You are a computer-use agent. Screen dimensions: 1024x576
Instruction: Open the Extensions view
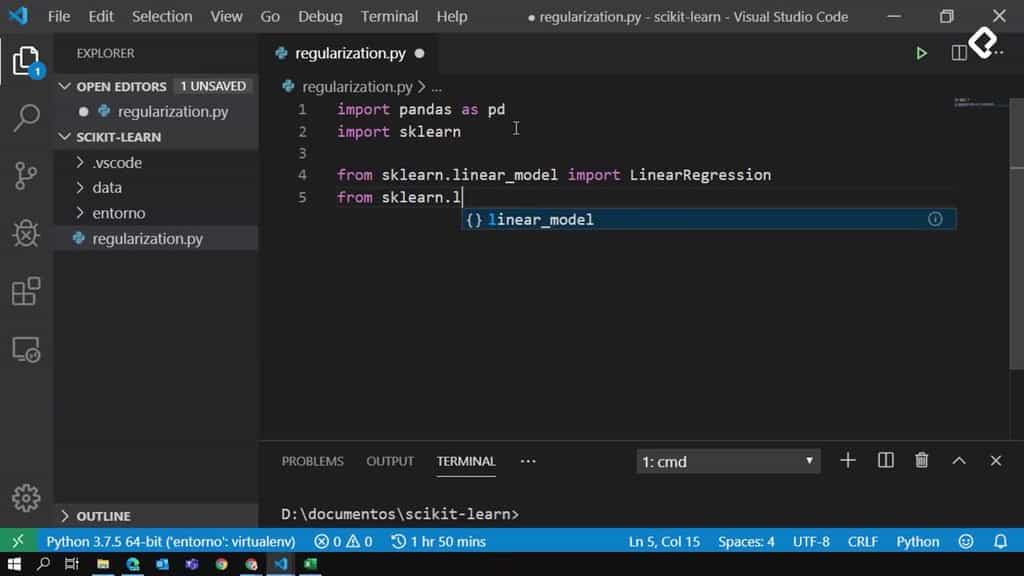click(26, 290)
